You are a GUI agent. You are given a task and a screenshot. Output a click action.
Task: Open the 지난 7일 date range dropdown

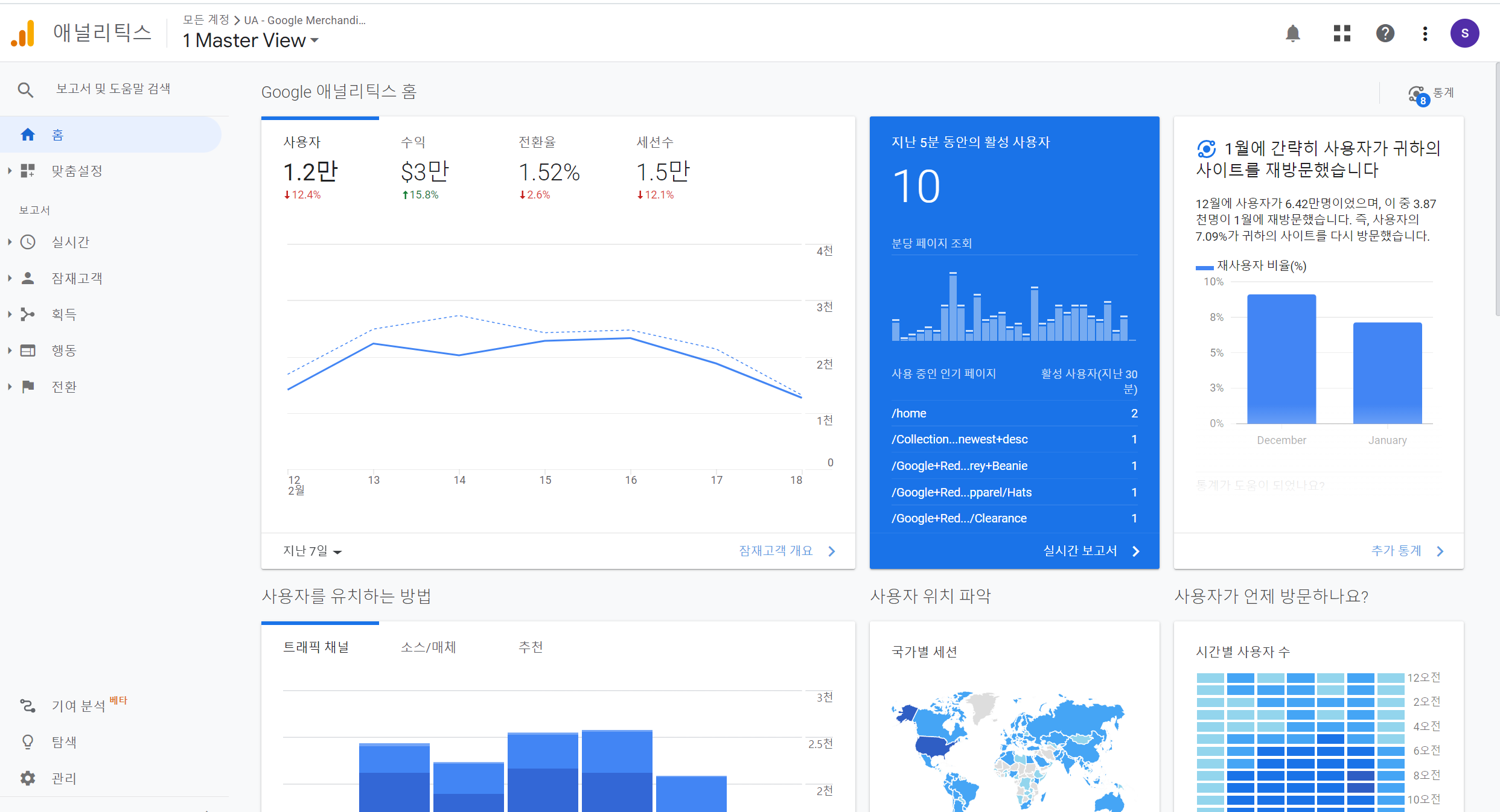pyautogui.click(x=312, y=551)
